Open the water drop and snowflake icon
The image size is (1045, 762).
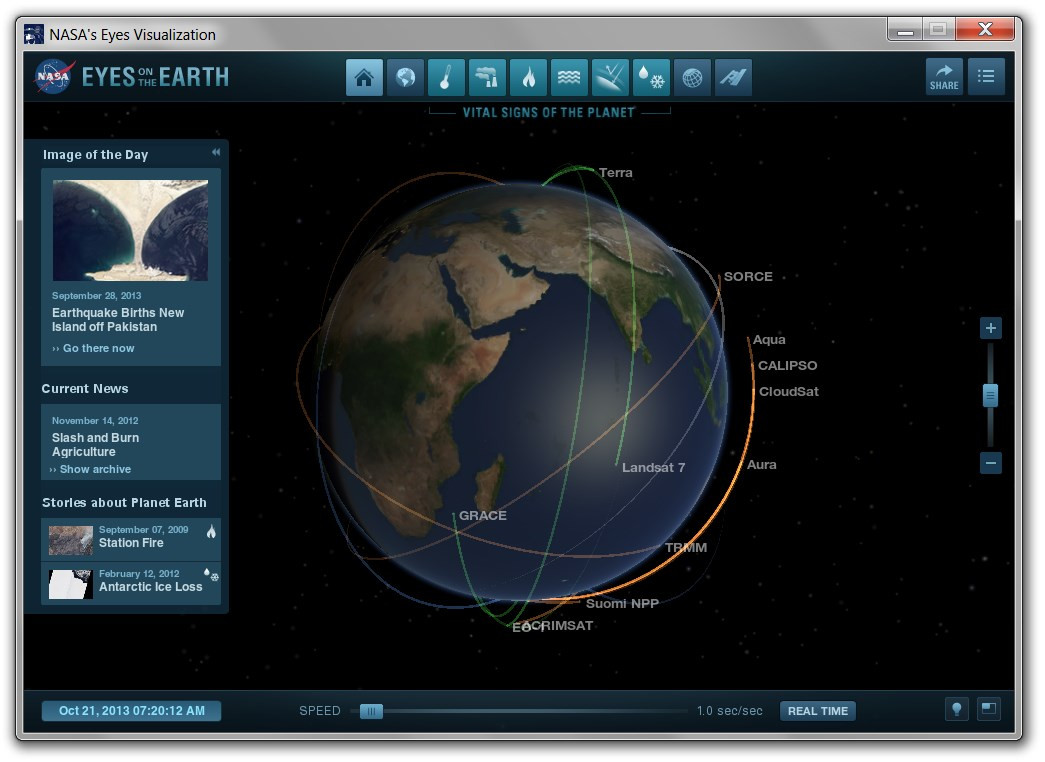(x=651, y=77)
